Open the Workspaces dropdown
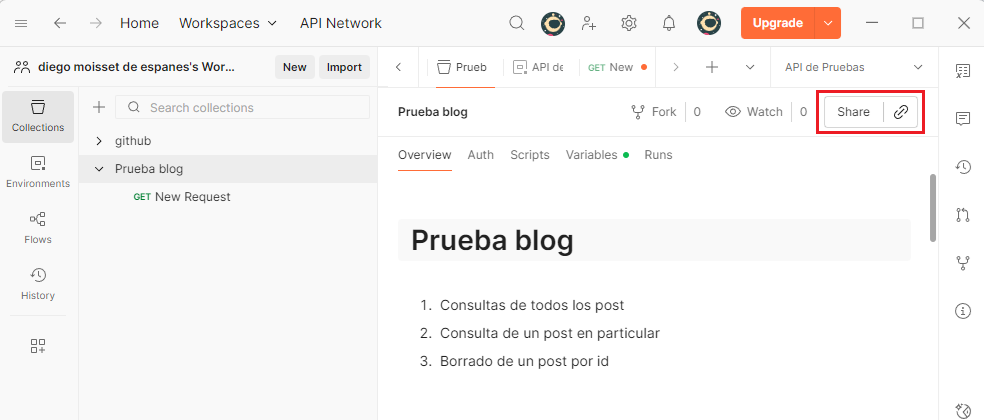Image resolution: width=984 pixels, height=420 pixels. [228, 23]
